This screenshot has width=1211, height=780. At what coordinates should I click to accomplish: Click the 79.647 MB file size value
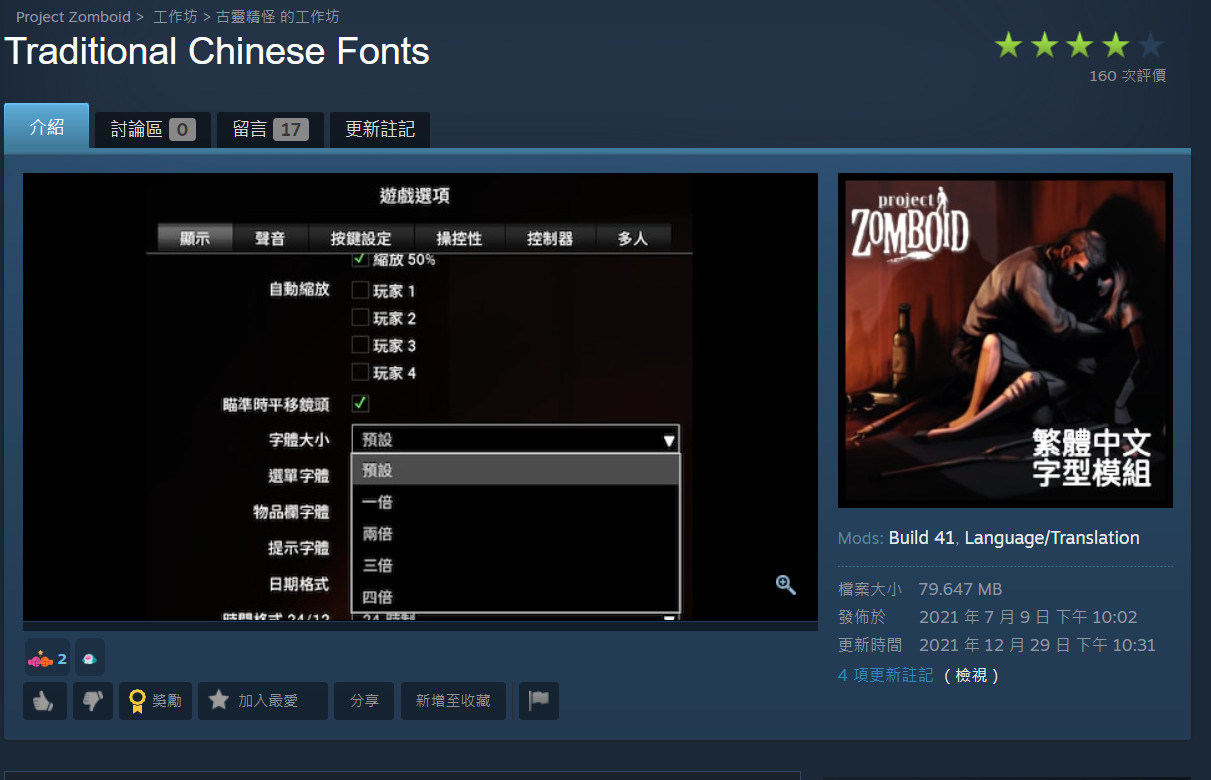960,589
